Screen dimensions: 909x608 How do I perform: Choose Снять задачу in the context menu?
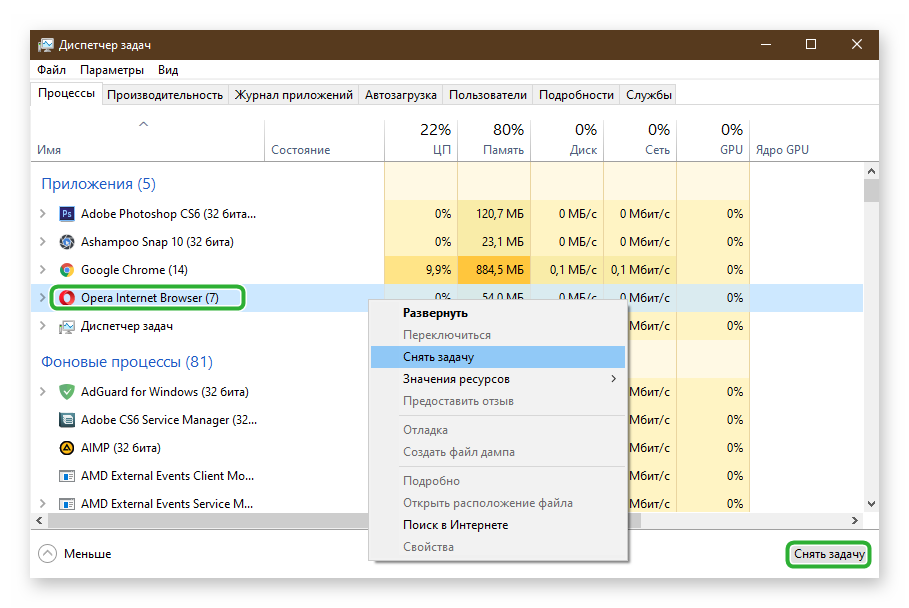pos(498,357)
